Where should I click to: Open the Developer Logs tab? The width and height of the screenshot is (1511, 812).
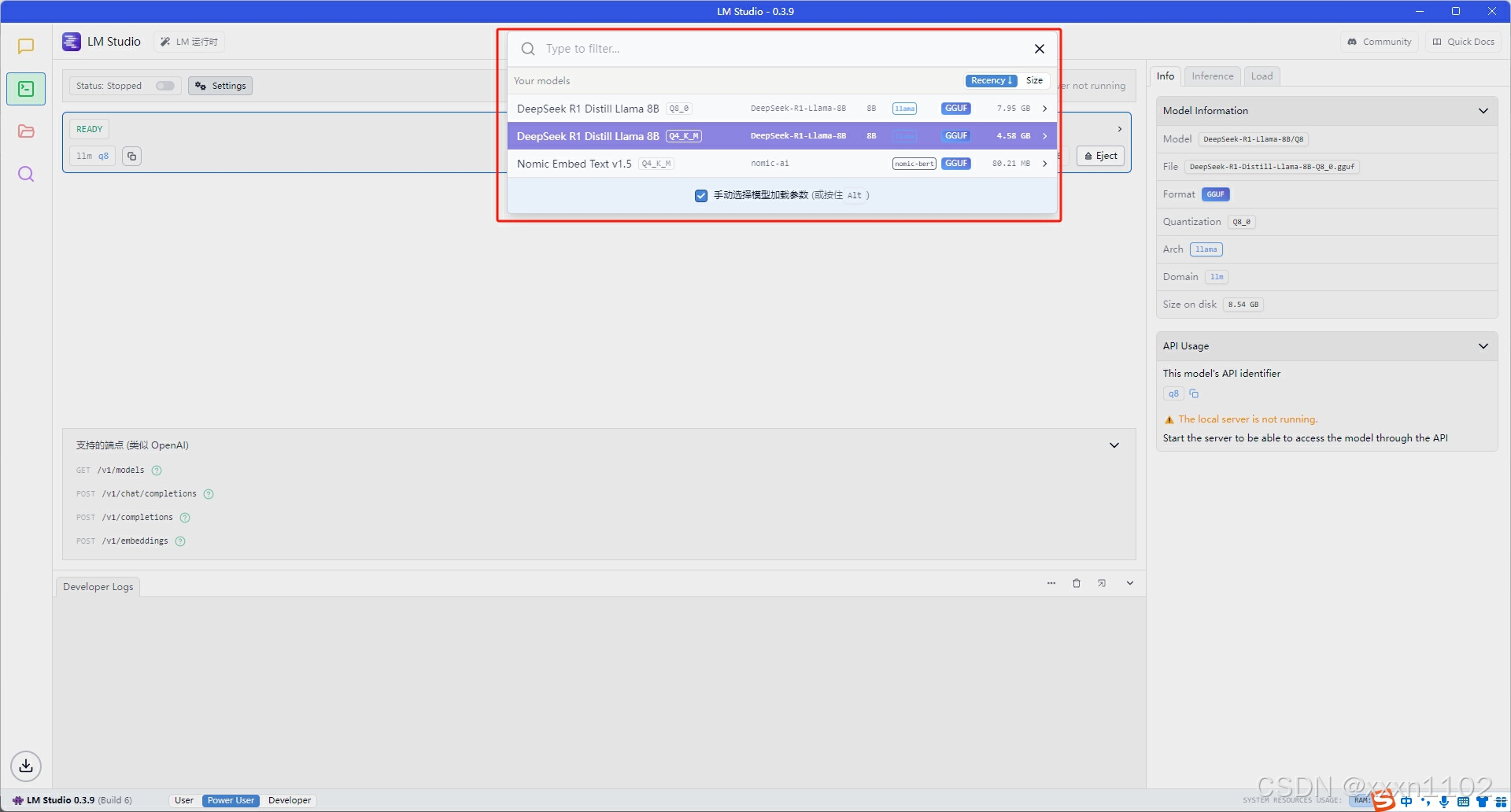[98, 587]
